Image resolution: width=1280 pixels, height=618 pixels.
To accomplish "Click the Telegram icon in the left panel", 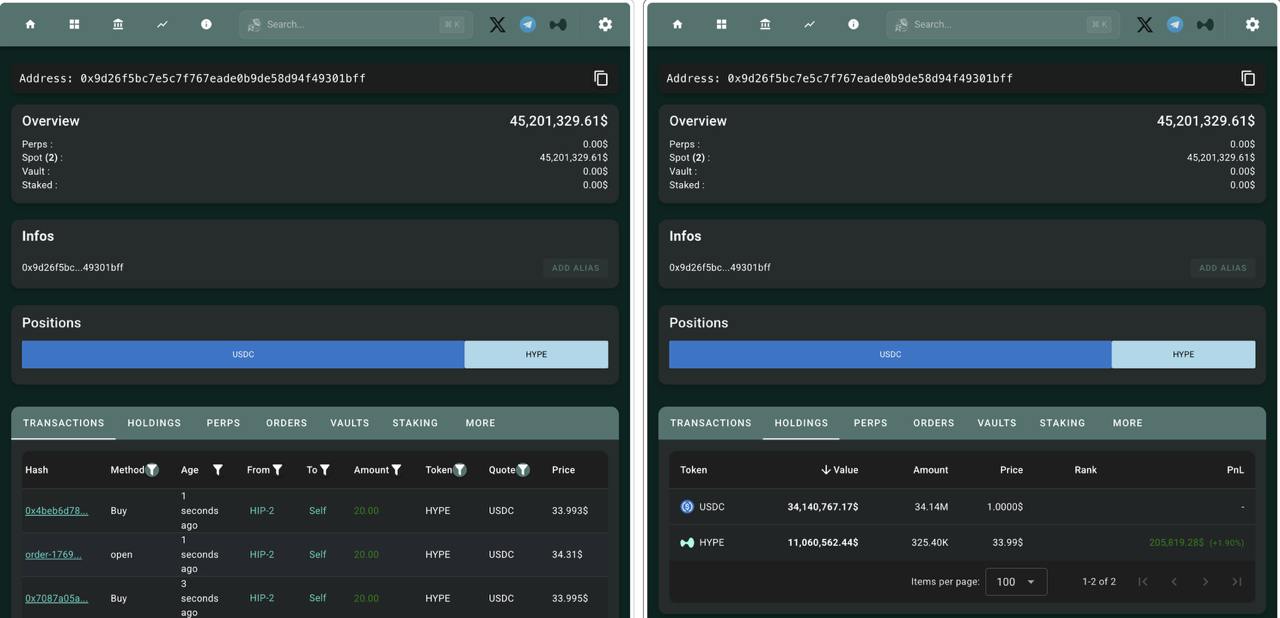I will pyautogui.click(x=528, y=24).
